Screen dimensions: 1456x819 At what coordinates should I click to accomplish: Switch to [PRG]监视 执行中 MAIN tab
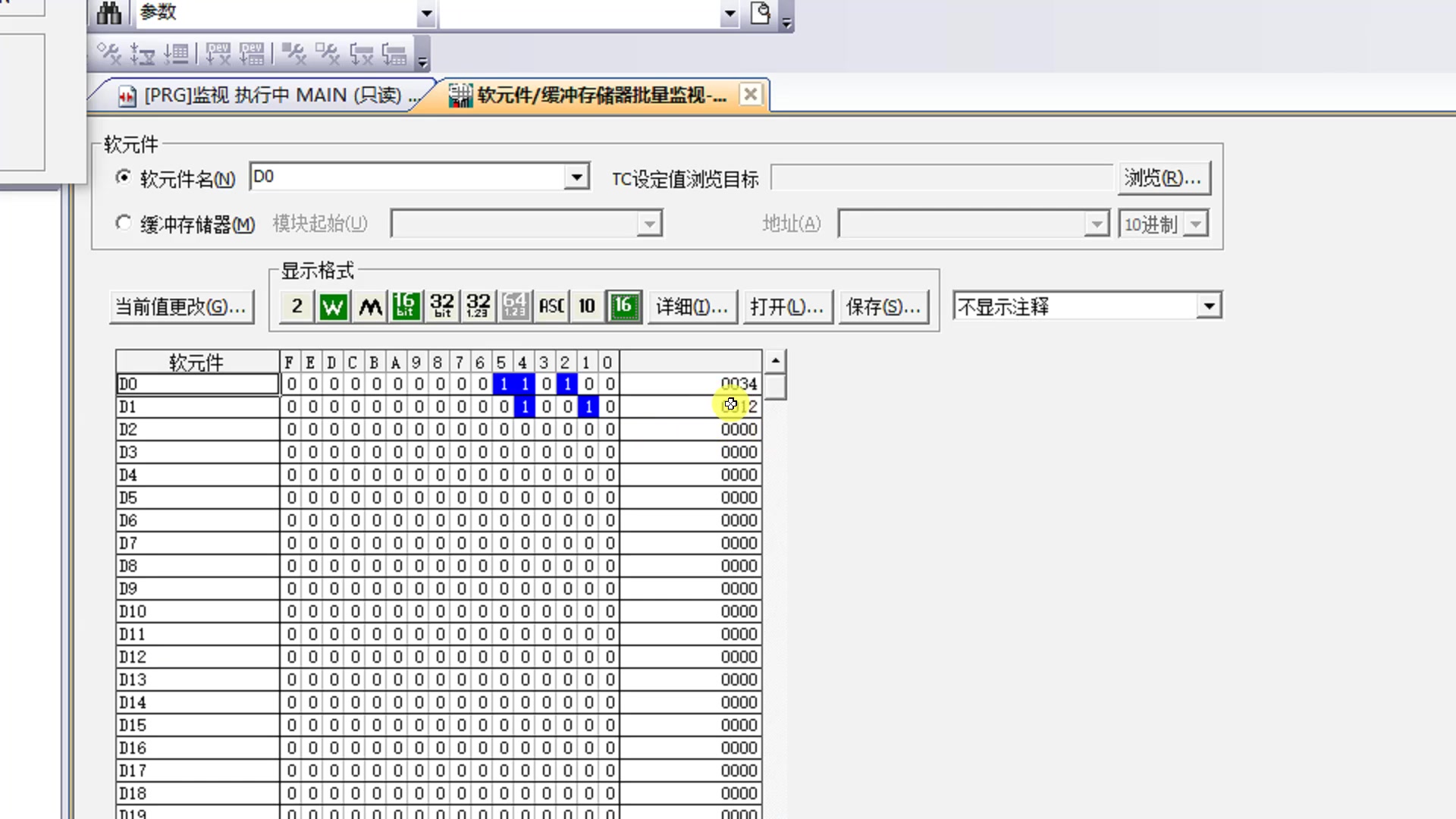click(x=268, y=96)
